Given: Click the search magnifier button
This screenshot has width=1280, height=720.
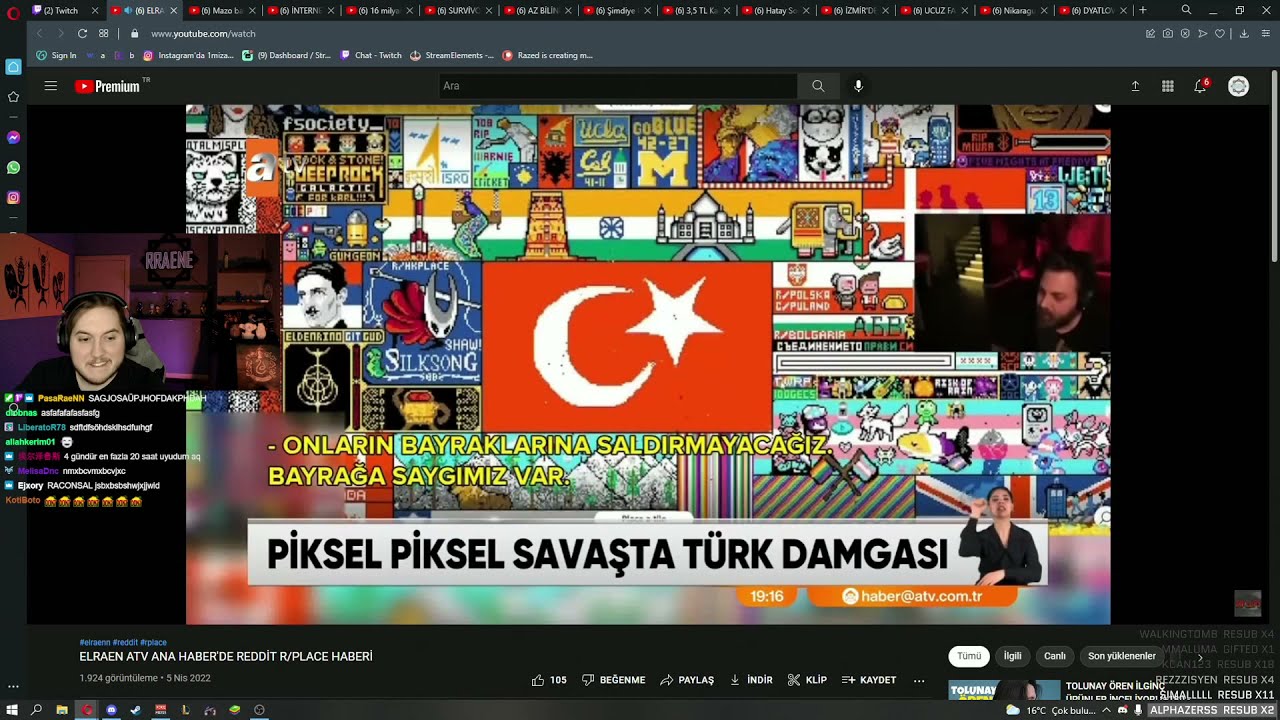Looking at the screenshot, I should coord(818,86).
